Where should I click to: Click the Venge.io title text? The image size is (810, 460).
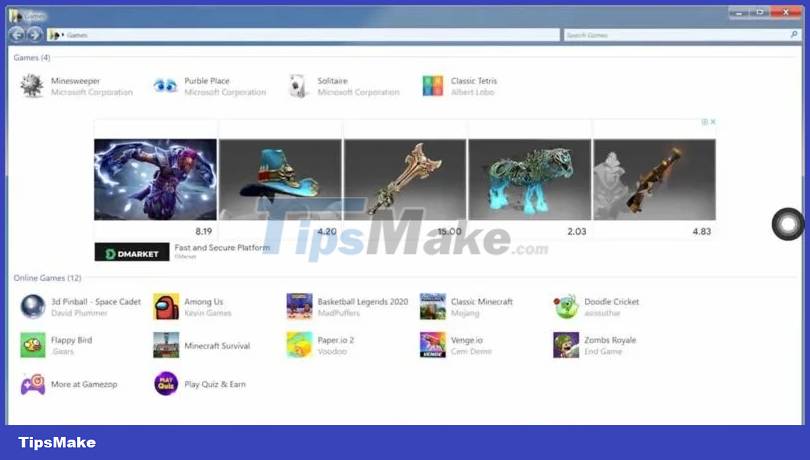[466, 340]
